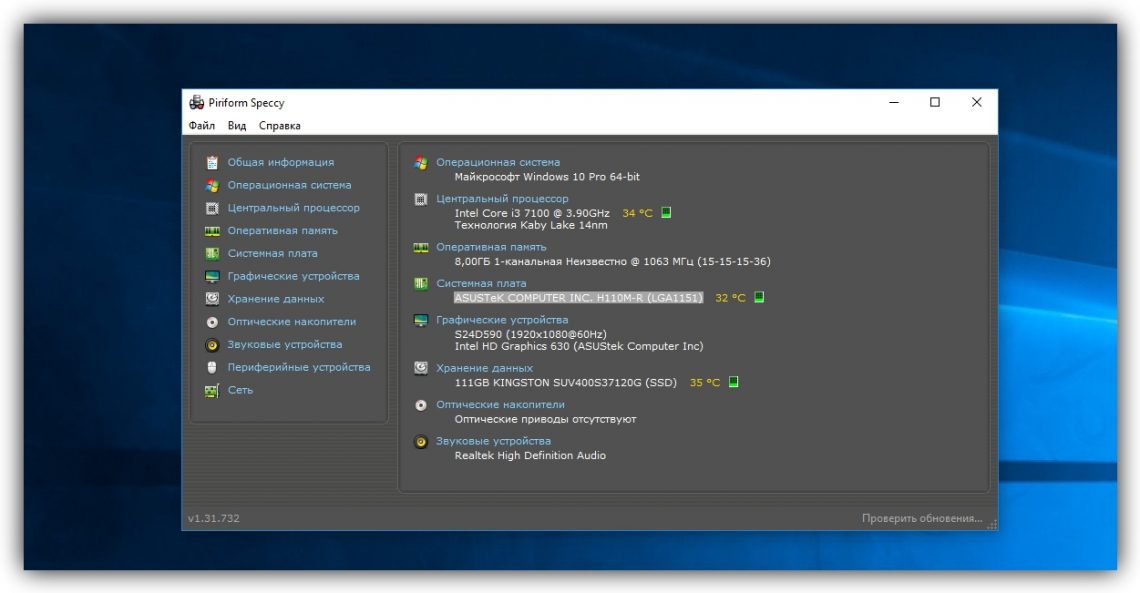
Task: Open the Файл menu
Action: (201, 126)
